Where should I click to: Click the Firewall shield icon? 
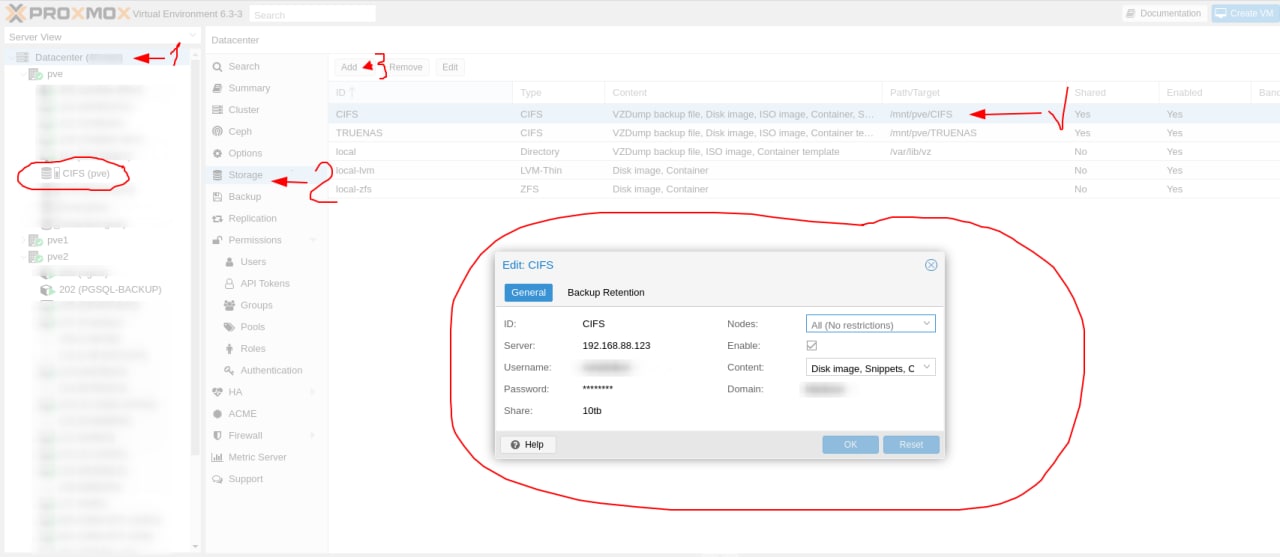(217, 435)
